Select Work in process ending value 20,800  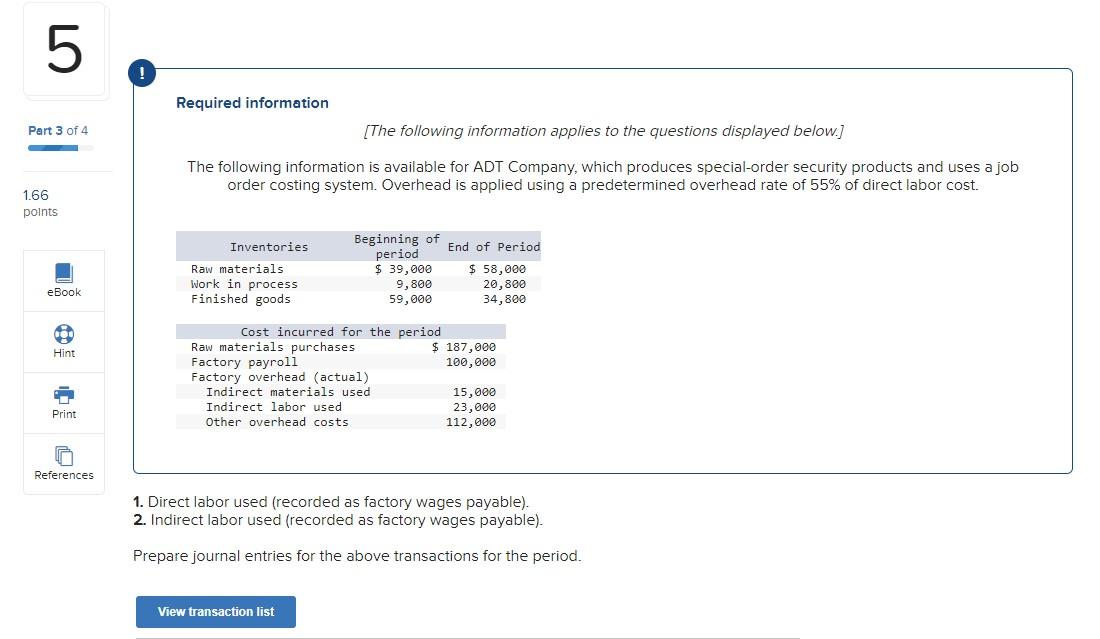pos(504,284)
